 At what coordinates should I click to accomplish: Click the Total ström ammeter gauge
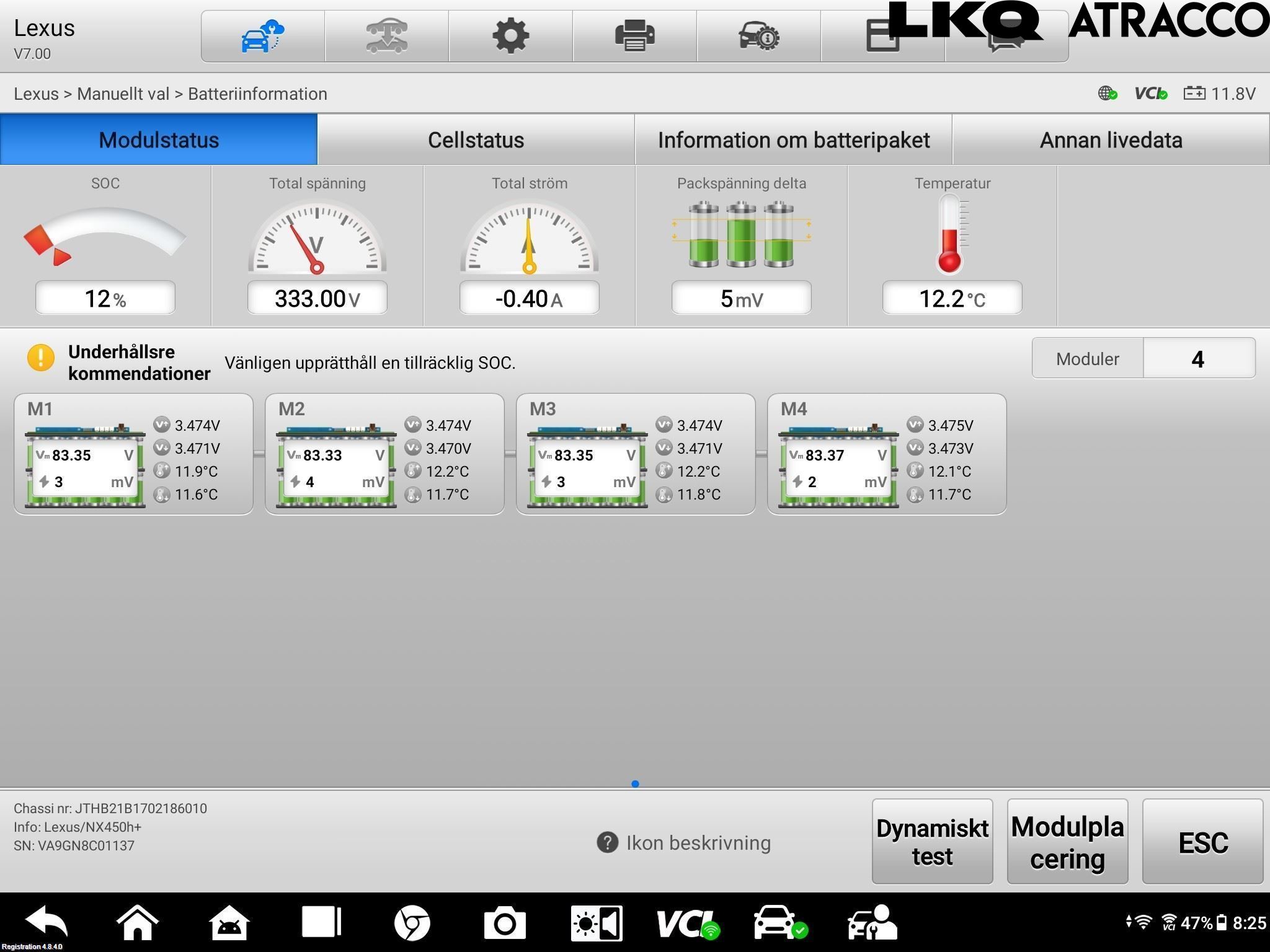[529, 236]
